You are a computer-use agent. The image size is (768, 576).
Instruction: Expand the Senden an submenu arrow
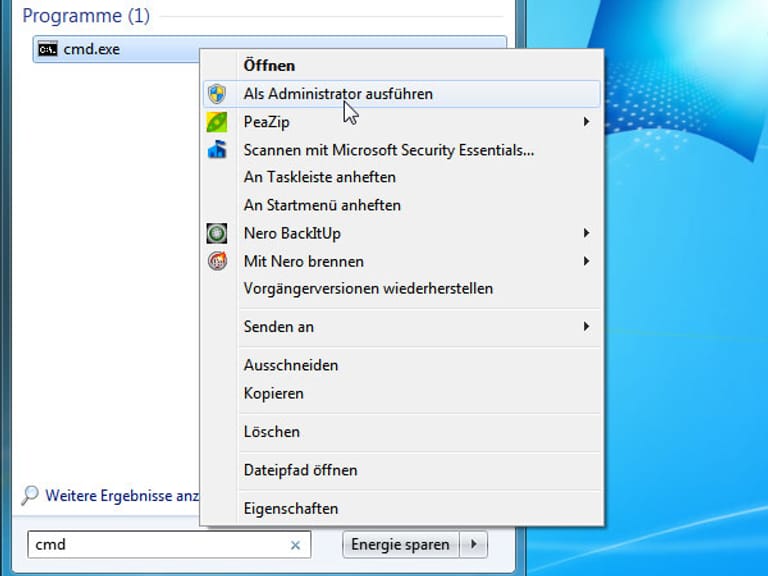pyautogui.click(x=586, y=326)
